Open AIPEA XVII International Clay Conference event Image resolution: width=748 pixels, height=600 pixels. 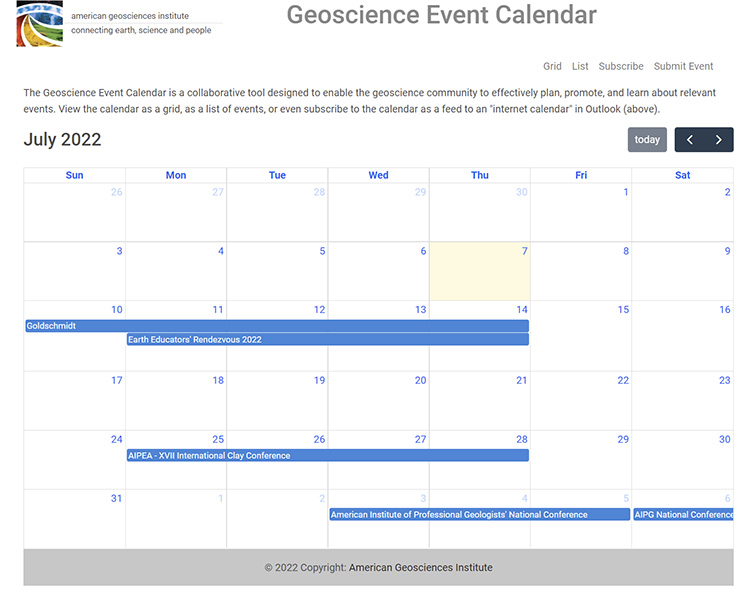(x=327, y=456)
